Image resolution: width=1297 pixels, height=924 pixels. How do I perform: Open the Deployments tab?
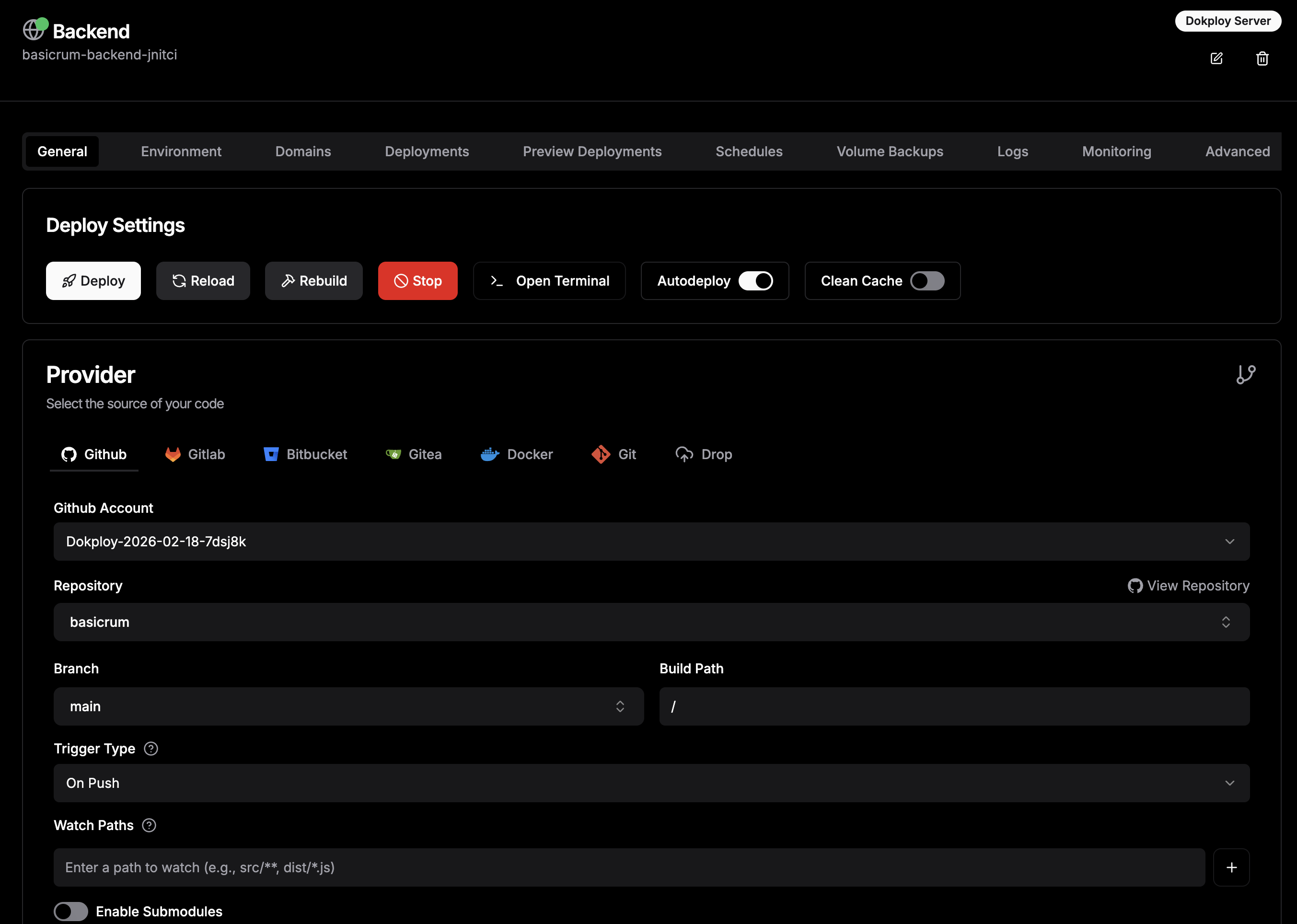tap(427, 151)
